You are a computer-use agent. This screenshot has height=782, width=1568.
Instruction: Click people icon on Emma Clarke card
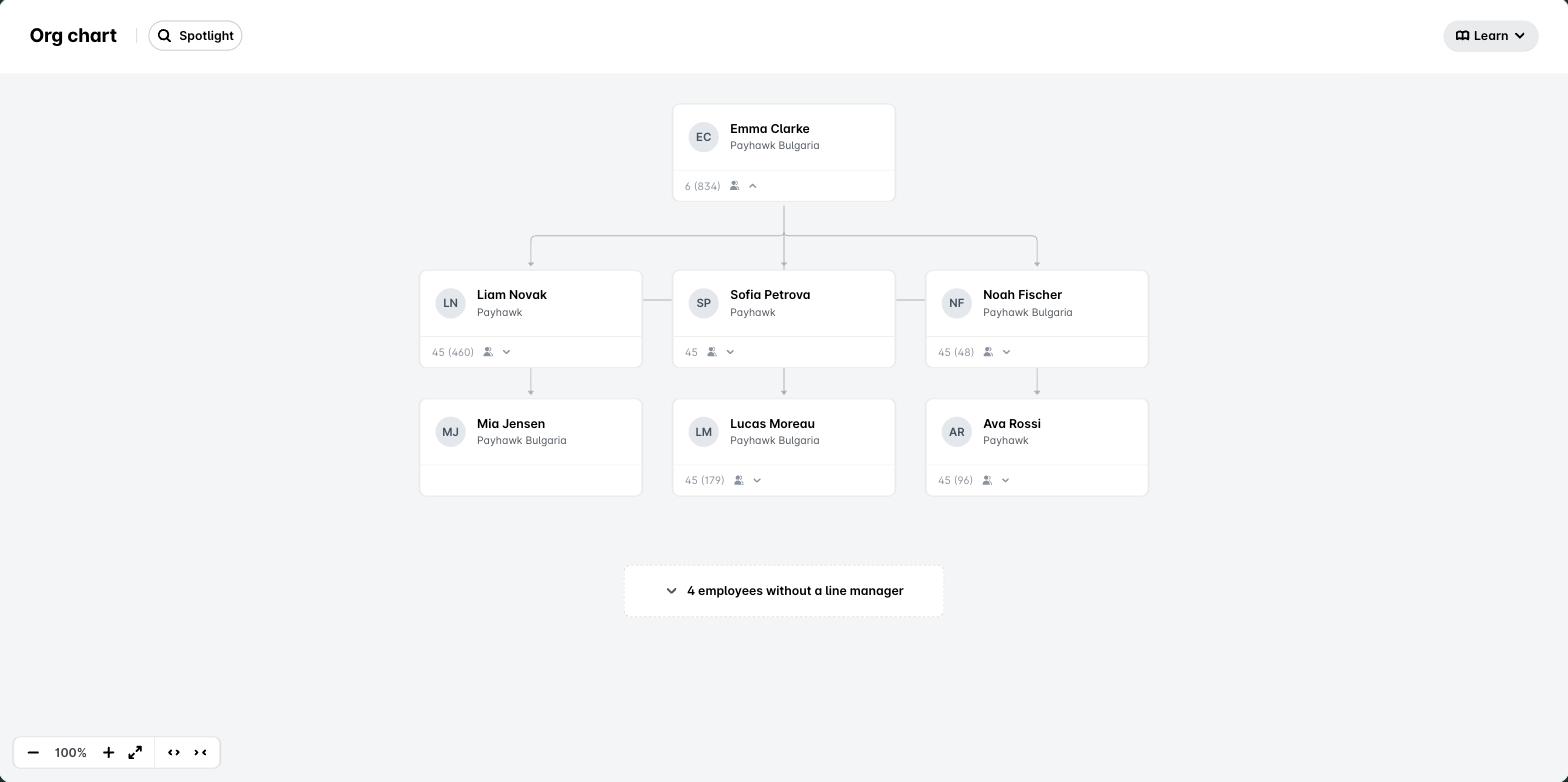pyautogui.click(x=734, y=186)
